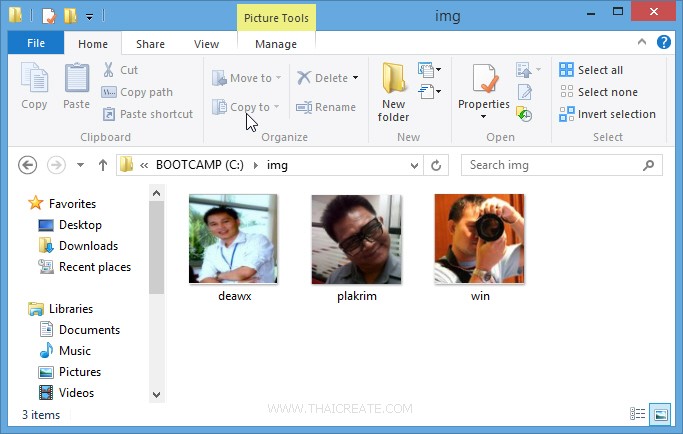Go up one folder level
The image size is (683, 434).
(102, 165)
